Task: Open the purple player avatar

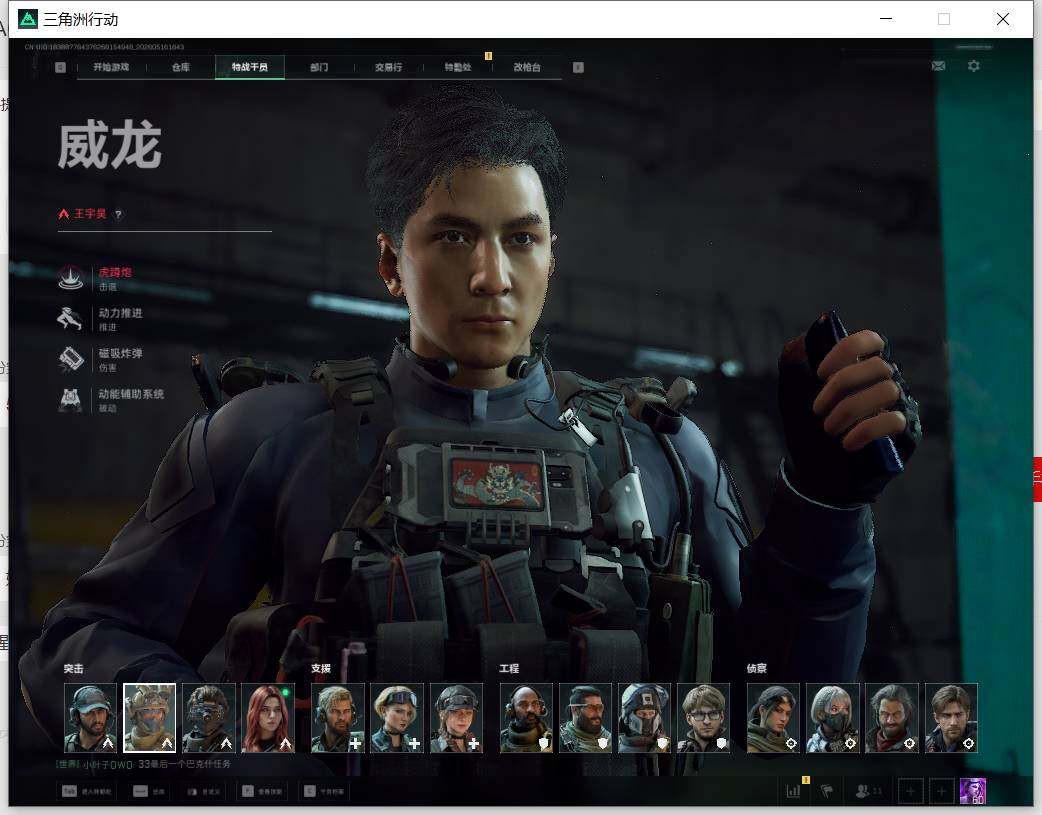Action: pyautogui.click(x=973, y=791)
